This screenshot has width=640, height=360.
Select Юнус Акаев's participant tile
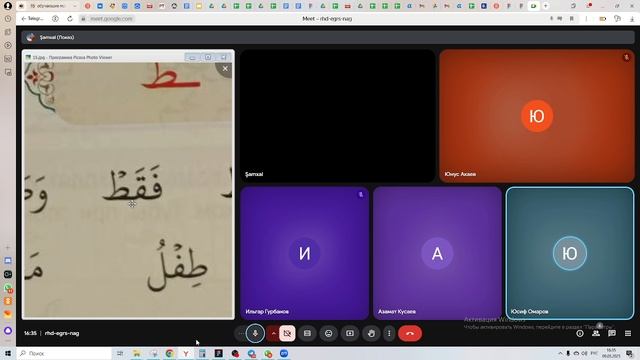coord(537,116)
